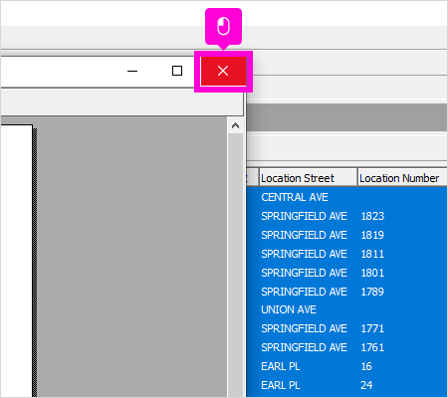This screenshot has width=448, height=398.
Task: Select SPRINGFIELD AVE 1761 row
Action: pyautogui.click(x=347, y=347)
